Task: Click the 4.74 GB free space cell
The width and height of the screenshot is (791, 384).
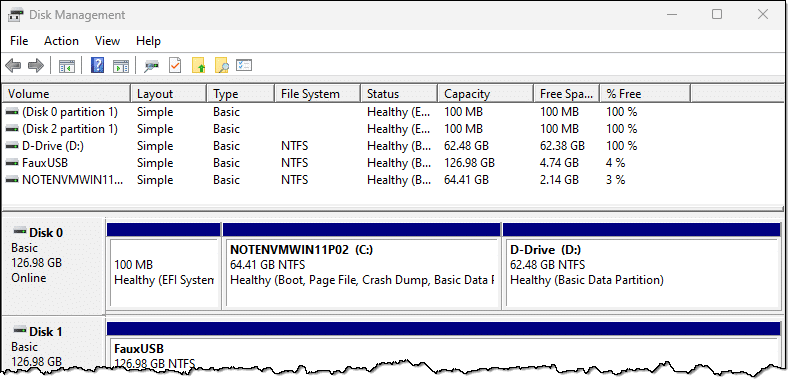Action: click(x=559, y=163)
